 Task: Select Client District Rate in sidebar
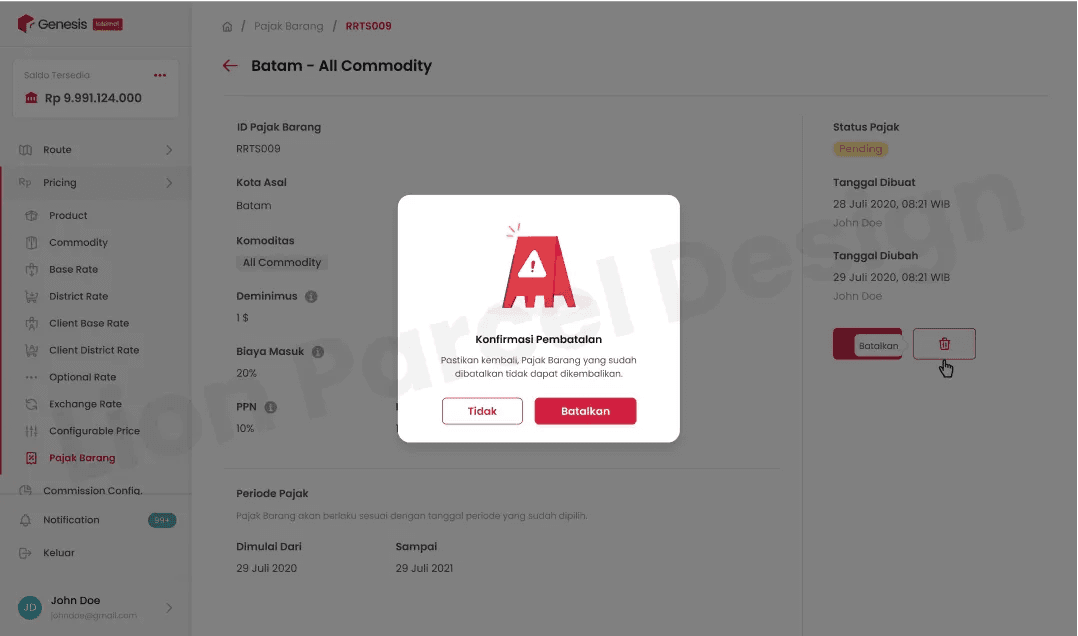point(94,351)
